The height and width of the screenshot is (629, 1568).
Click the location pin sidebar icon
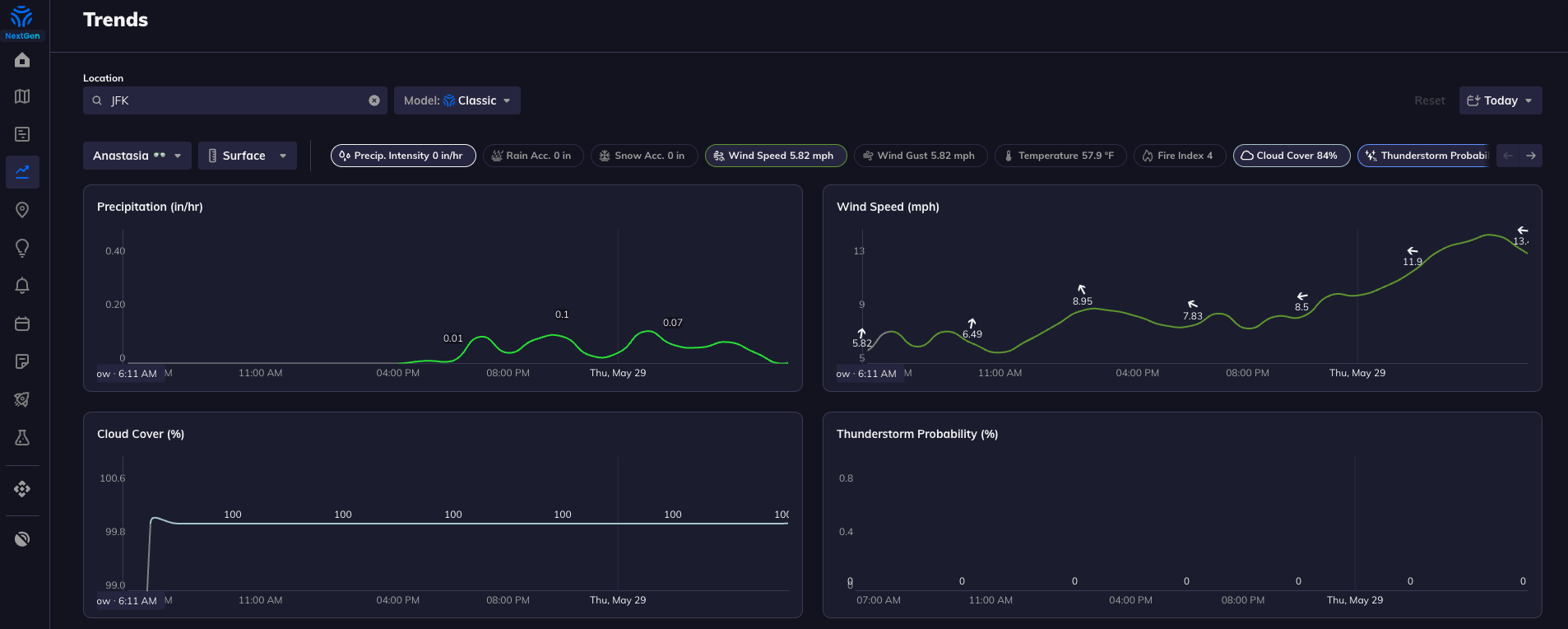[x=22, y=210]
